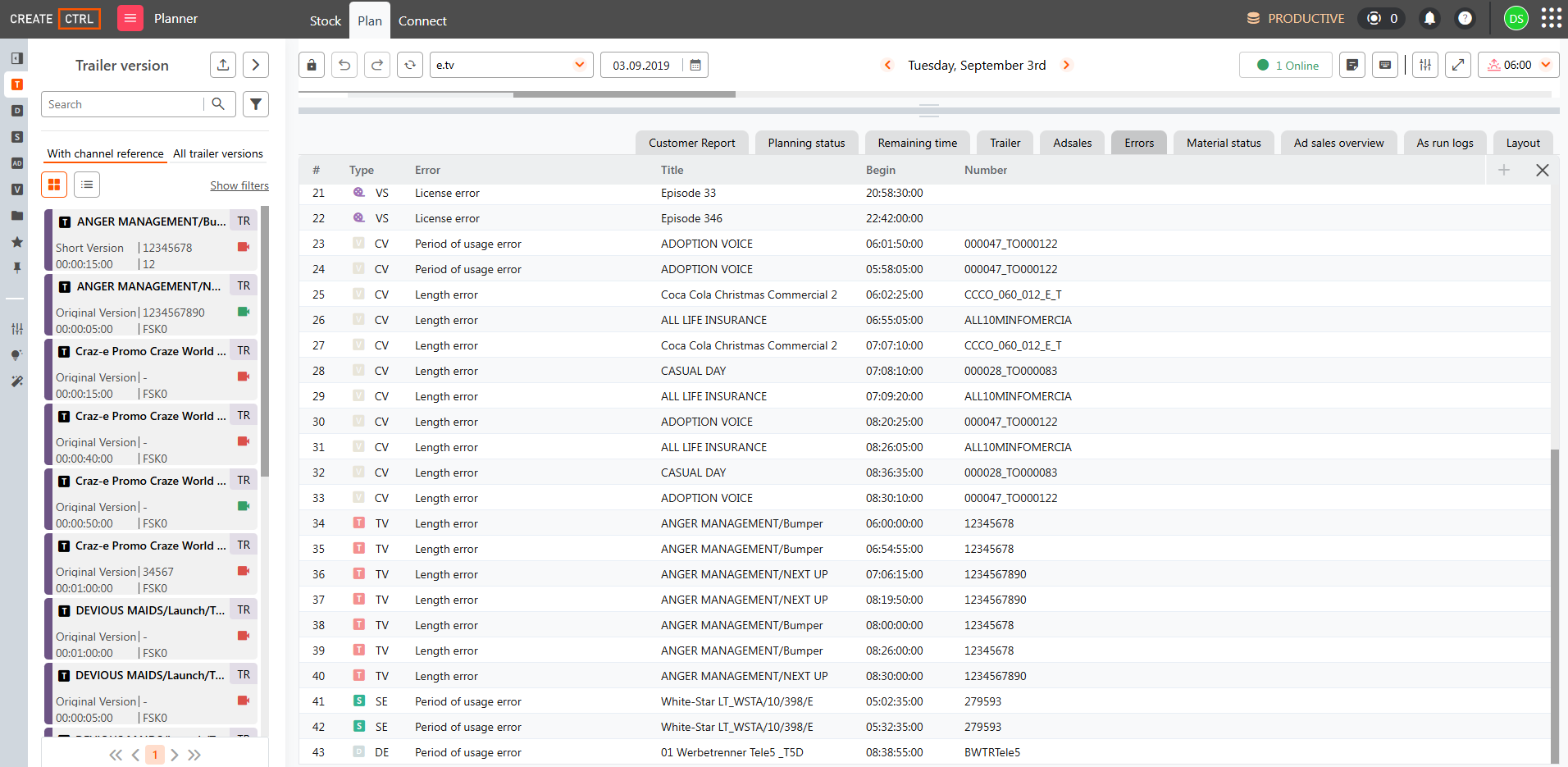Screen dimensions: 1568x767
Task: Click the errors table vertical scrollbar
Action: [1555, 605]
